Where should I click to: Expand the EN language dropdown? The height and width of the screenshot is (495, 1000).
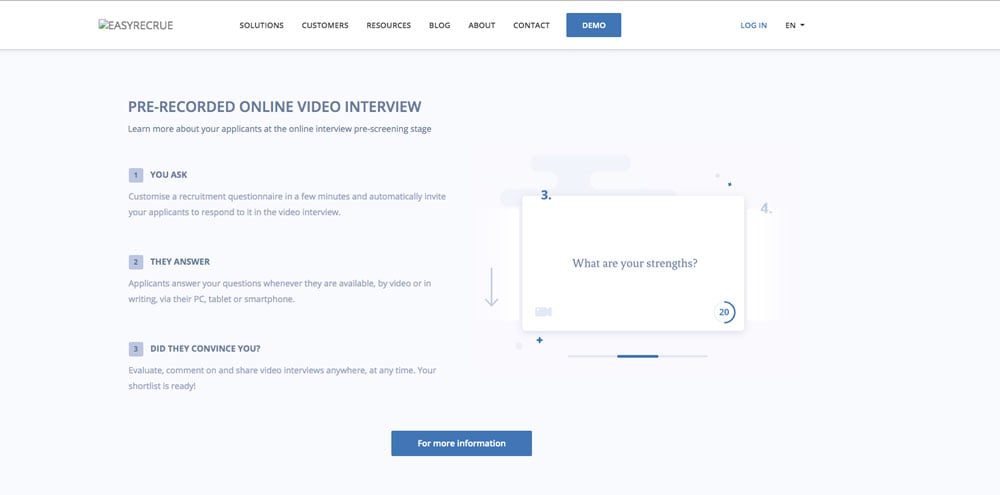click(x=795, y=26)
